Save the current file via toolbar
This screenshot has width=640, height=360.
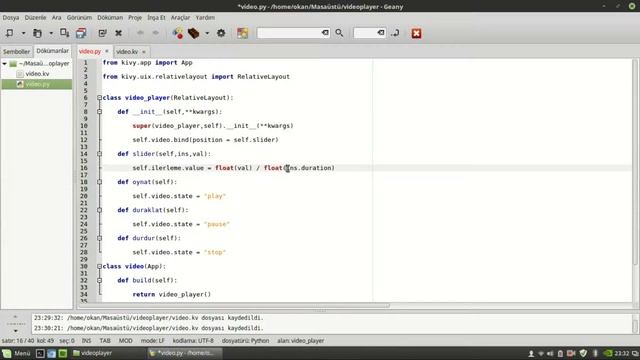64,33
